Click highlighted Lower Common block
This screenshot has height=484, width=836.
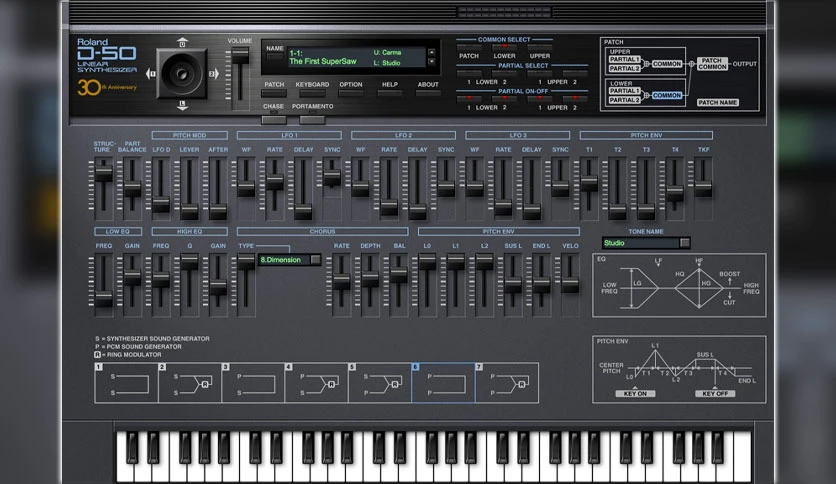pos(666,95)
